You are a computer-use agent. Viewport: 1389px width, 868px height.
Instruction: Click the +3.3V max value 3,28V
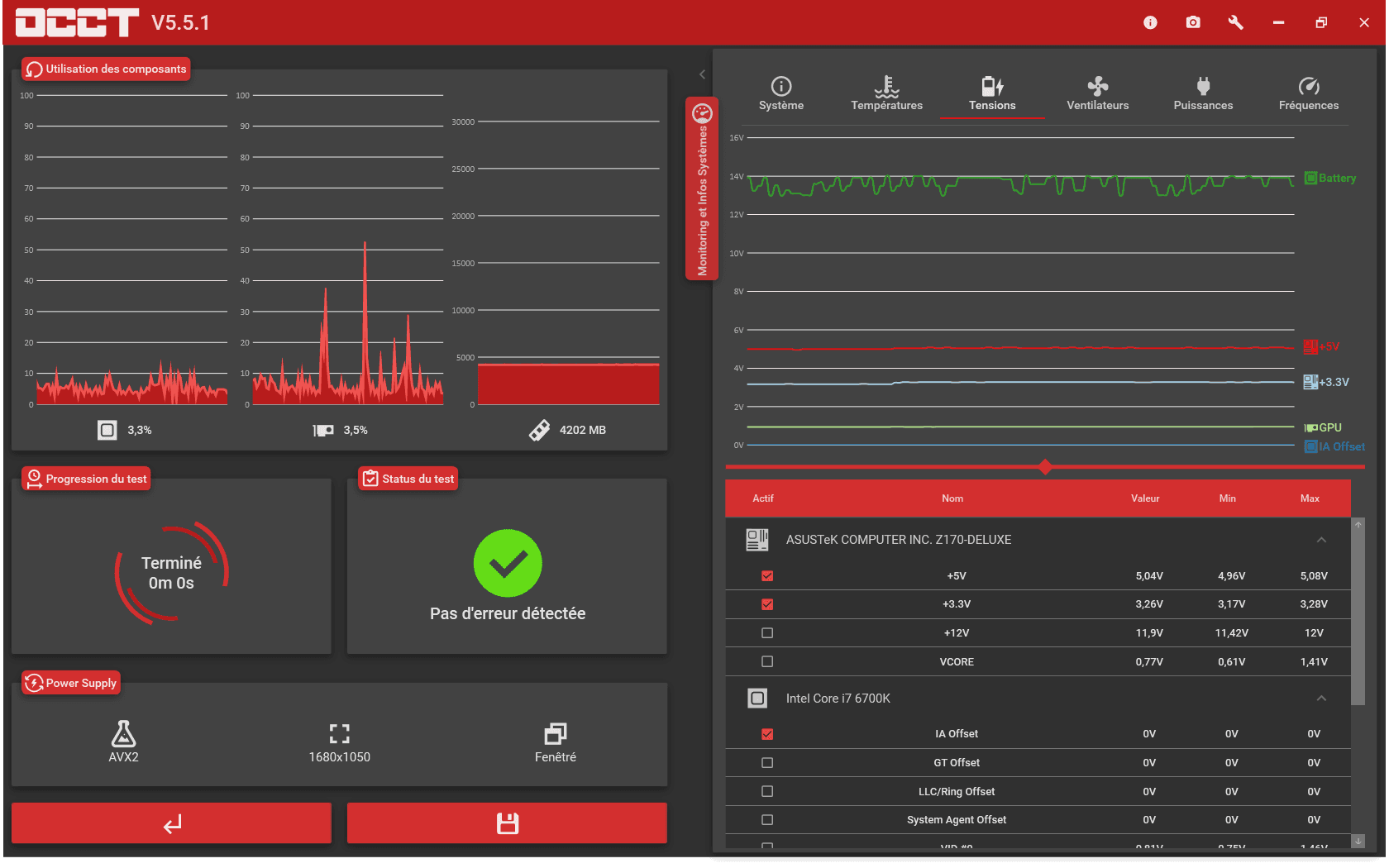1314,604
